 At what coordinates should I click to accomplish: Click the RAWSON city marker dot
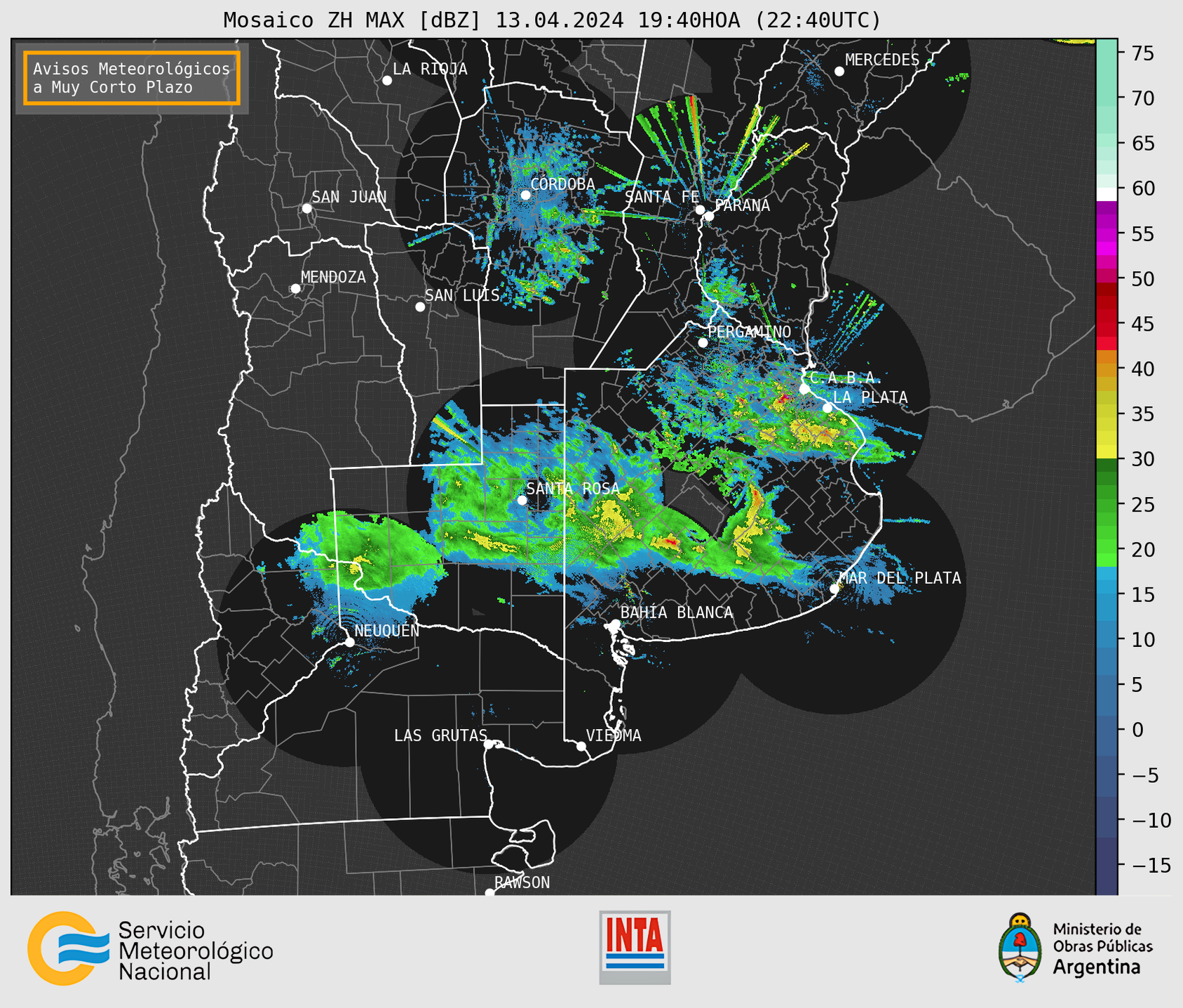[489, 892]
